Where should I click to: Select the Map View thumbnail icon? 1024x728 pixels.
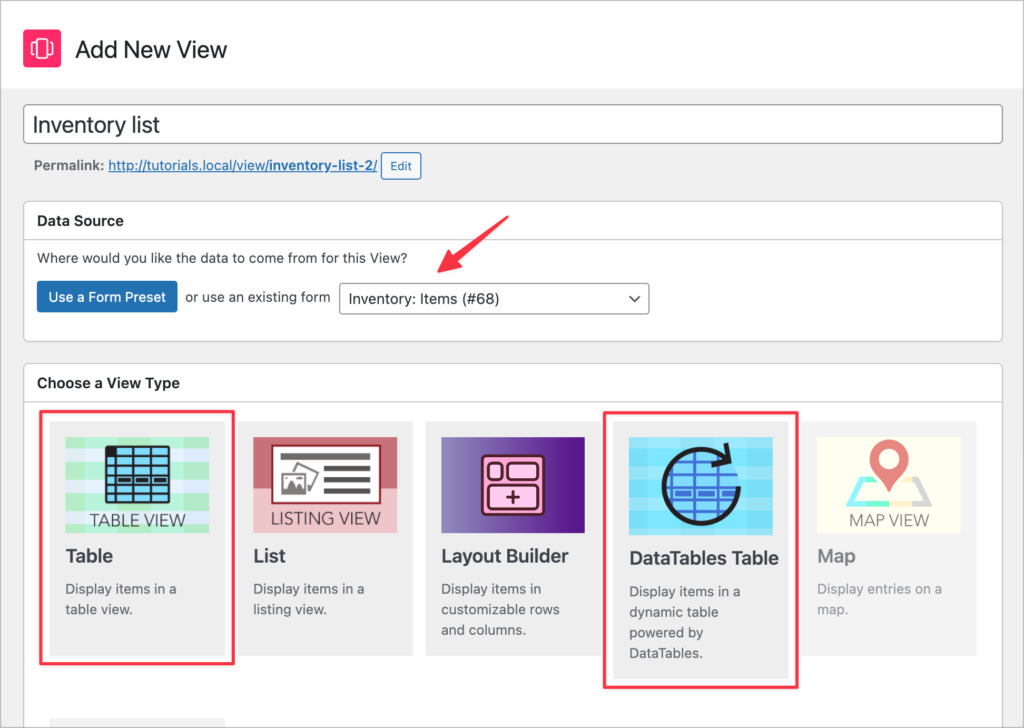pos(889,485)
